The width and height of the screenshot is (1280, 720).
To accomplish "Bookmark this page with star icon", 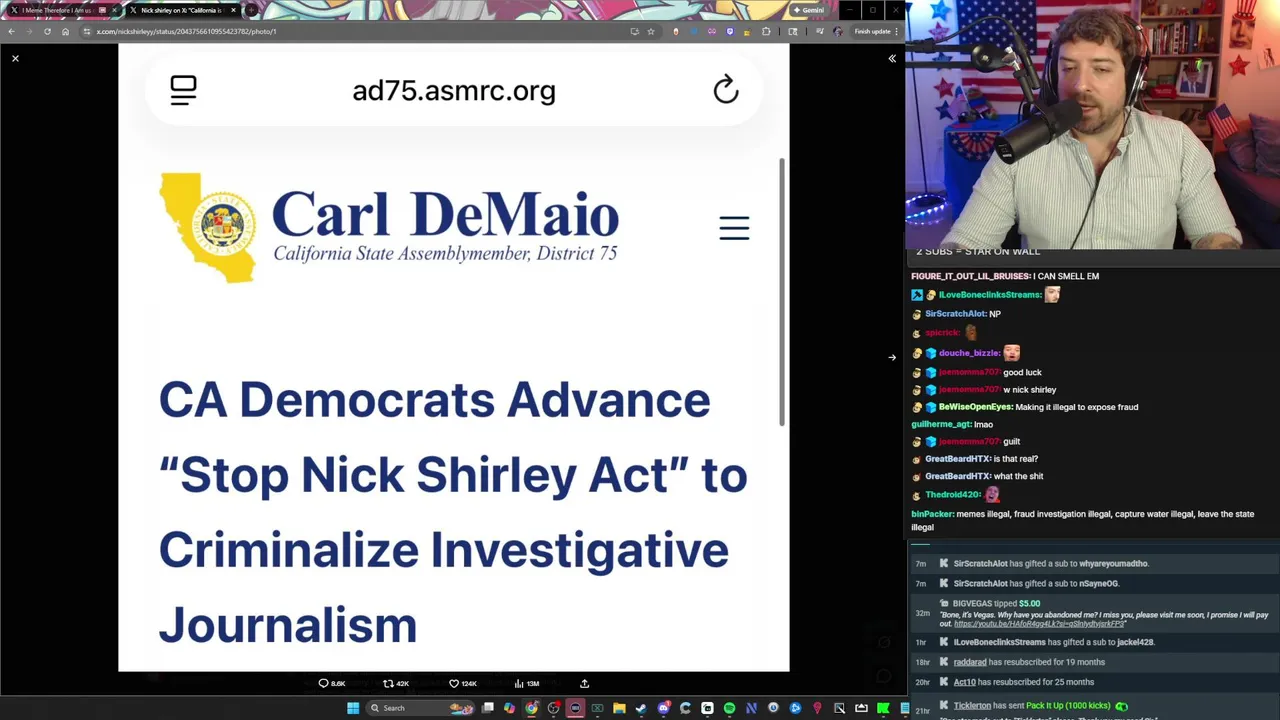I will [x=650, y=31].
